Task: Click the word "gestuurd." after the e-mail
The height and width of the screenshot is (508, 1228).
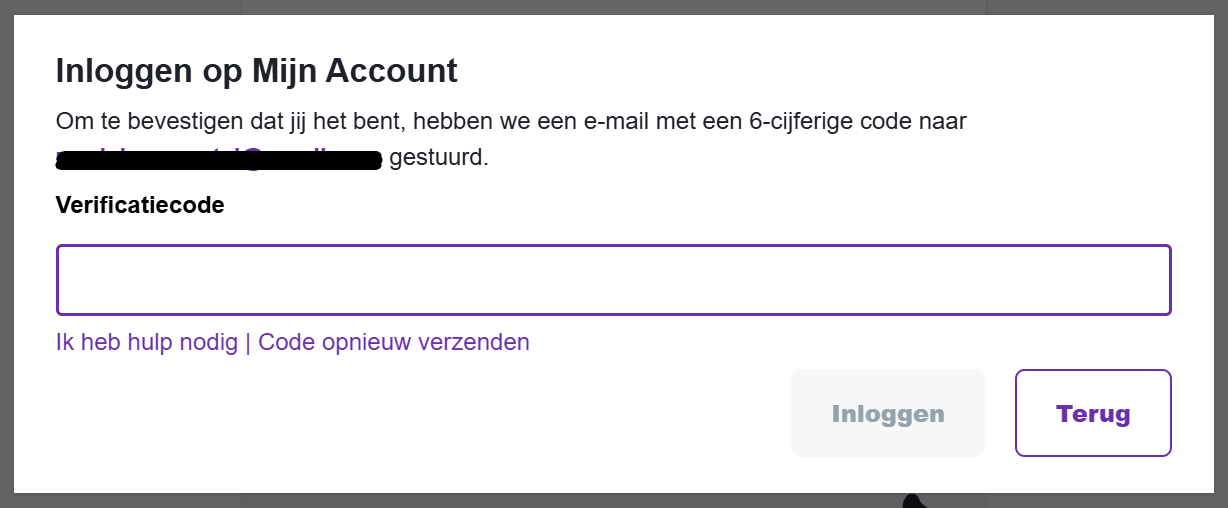Action: [438, 158]
